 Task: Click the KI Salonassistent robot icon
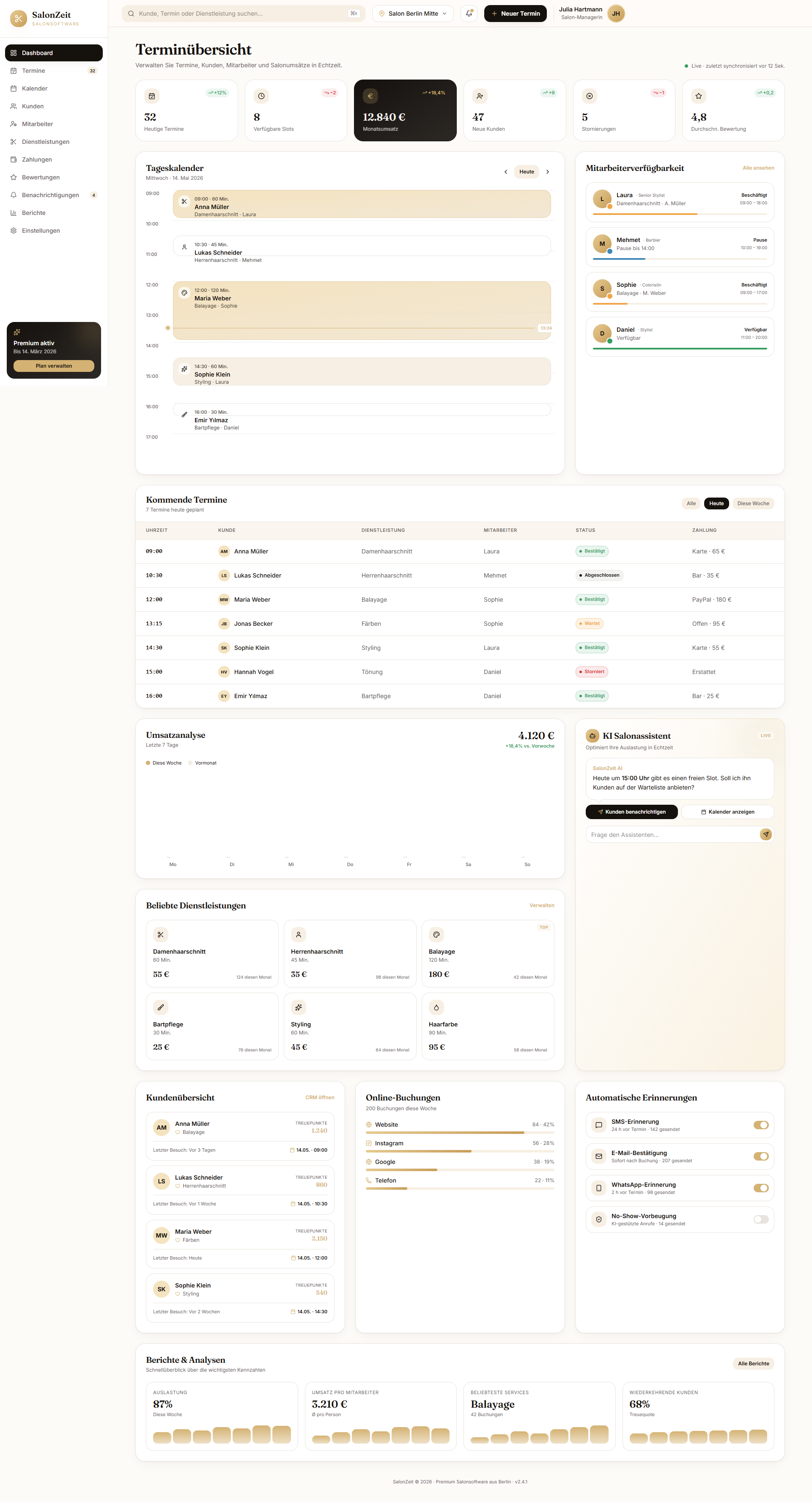click(x=592, y=736)
